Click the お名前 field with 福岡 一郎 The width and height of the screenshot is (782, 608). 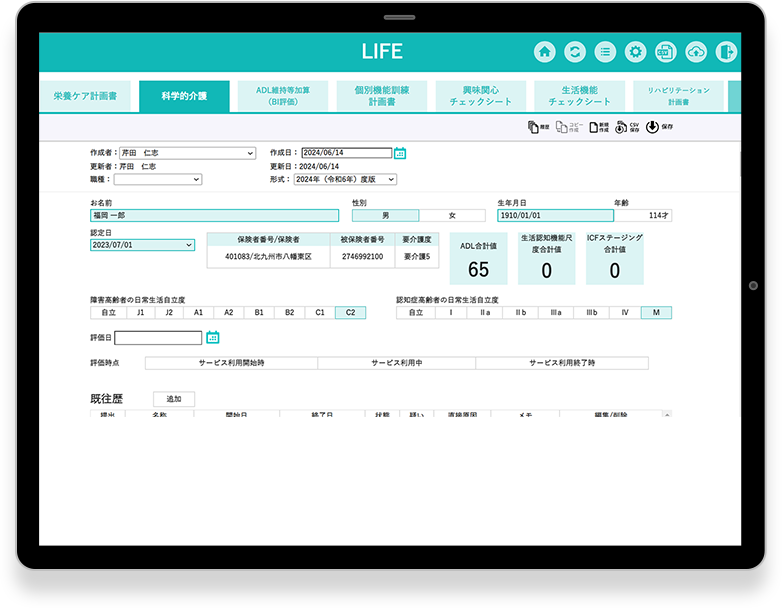pyautogui.click(x=214, y=215)
